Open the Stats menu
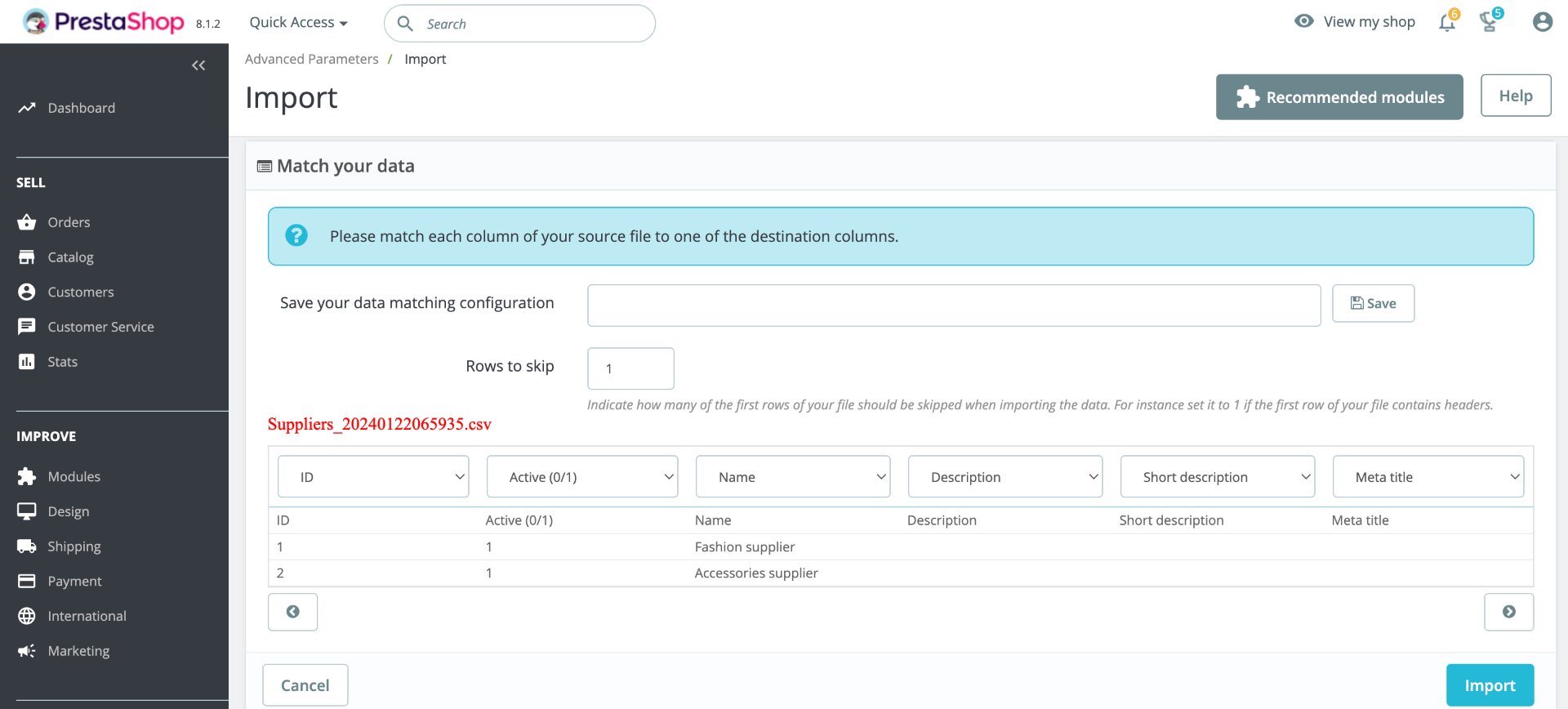The width and height of the screenshot is (1568, 709). pyautogui.click(x=63, y=362)
